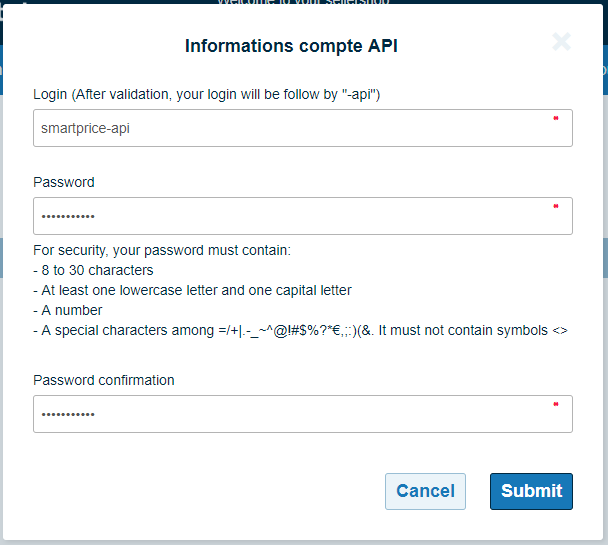Click the special characters requirement line
The image size is (608, 545).
point(300,330)
